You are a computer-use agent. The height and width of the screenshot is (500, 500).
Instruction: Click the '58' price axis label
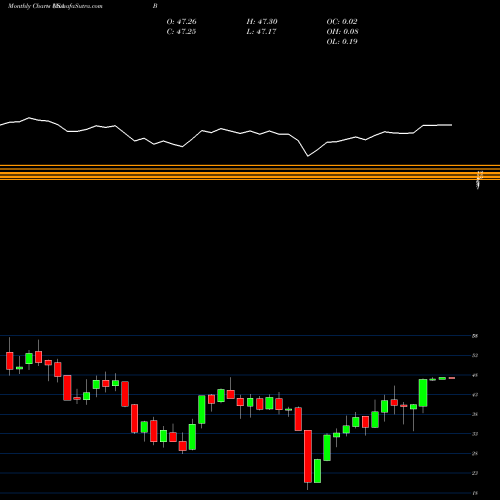[x=475, y=336]
